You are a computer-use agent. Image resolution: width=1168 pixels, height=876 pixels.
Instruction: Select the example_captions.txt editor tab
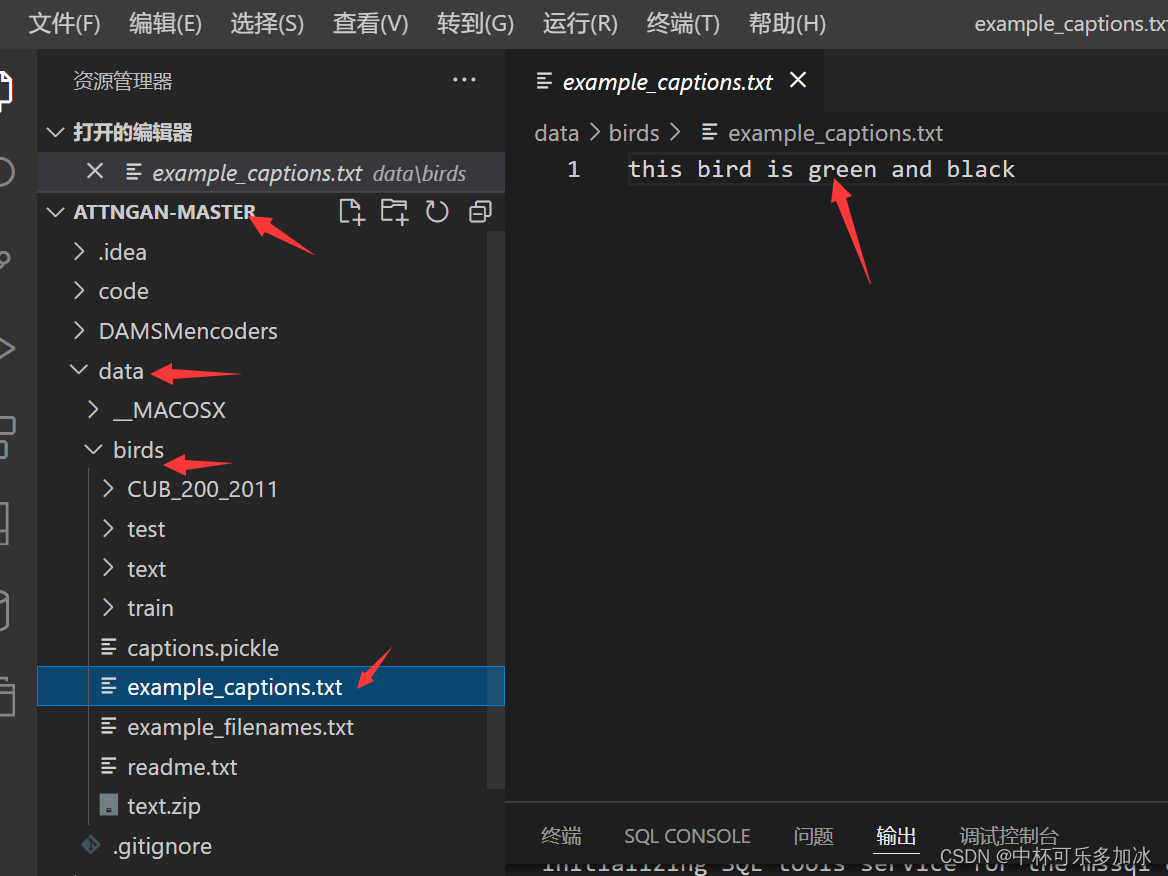665,81
